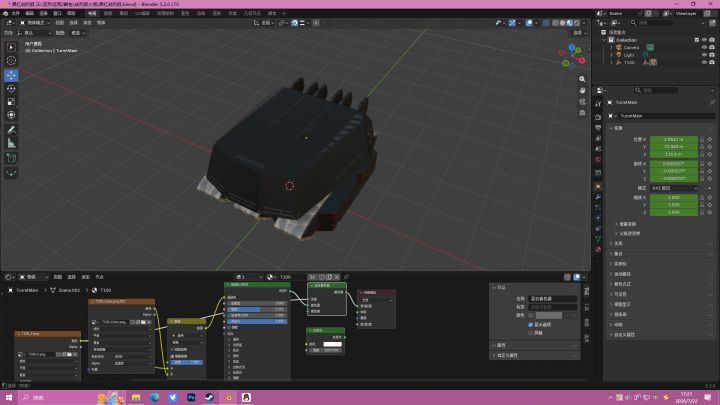
Task: Select the Cursor tool in viewport toolbar
Action: [x=11, y=61]
